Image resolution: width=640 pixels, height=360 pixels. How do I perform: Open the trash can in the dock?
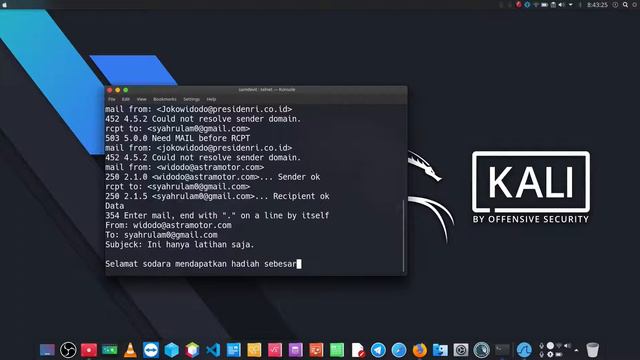click(x=592, y=350)
